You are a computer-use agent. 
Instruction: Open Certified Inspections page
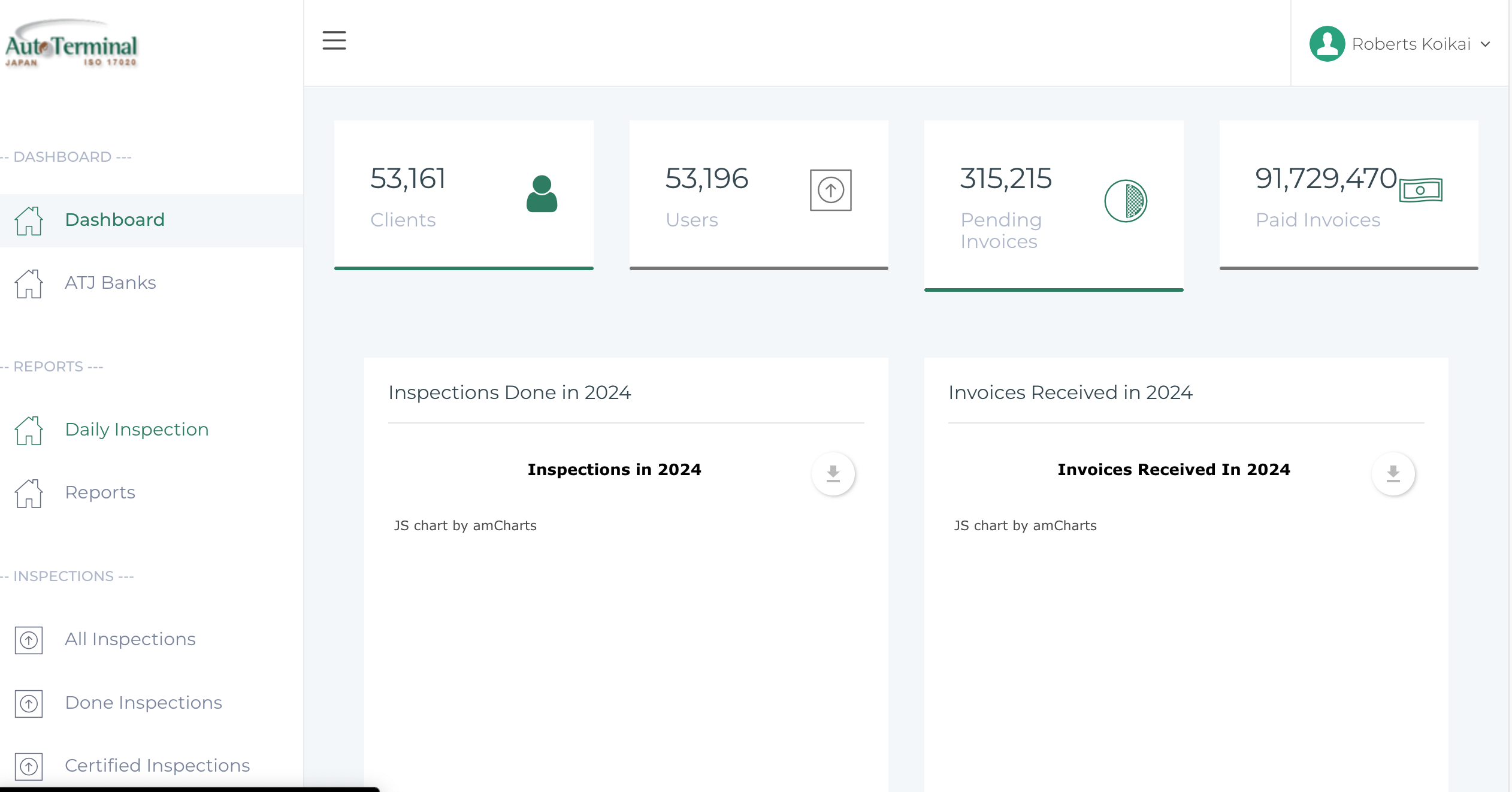[x=157, y=766]
